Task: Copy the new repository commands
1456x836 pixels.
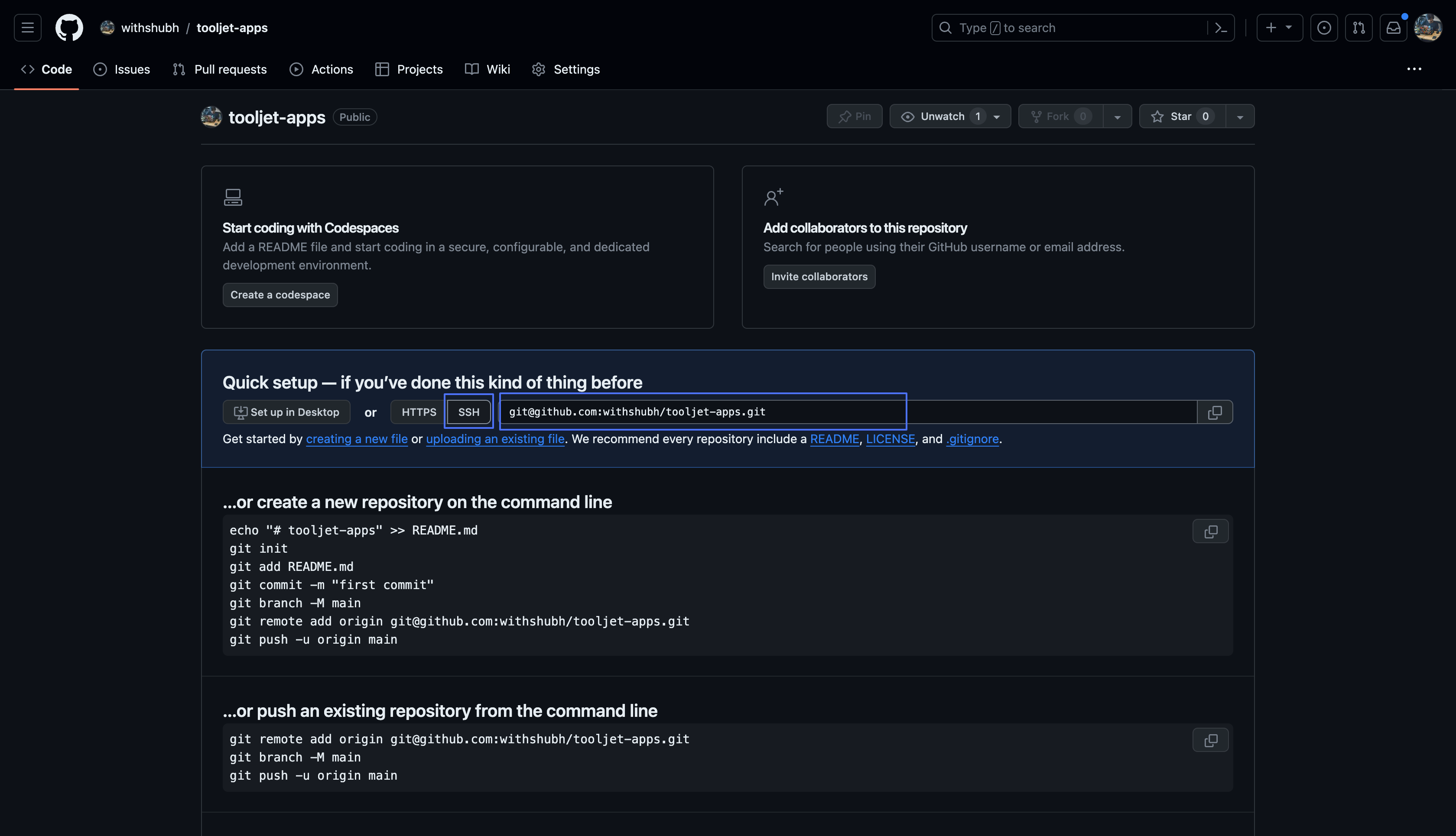Action: click(1210, 531)
